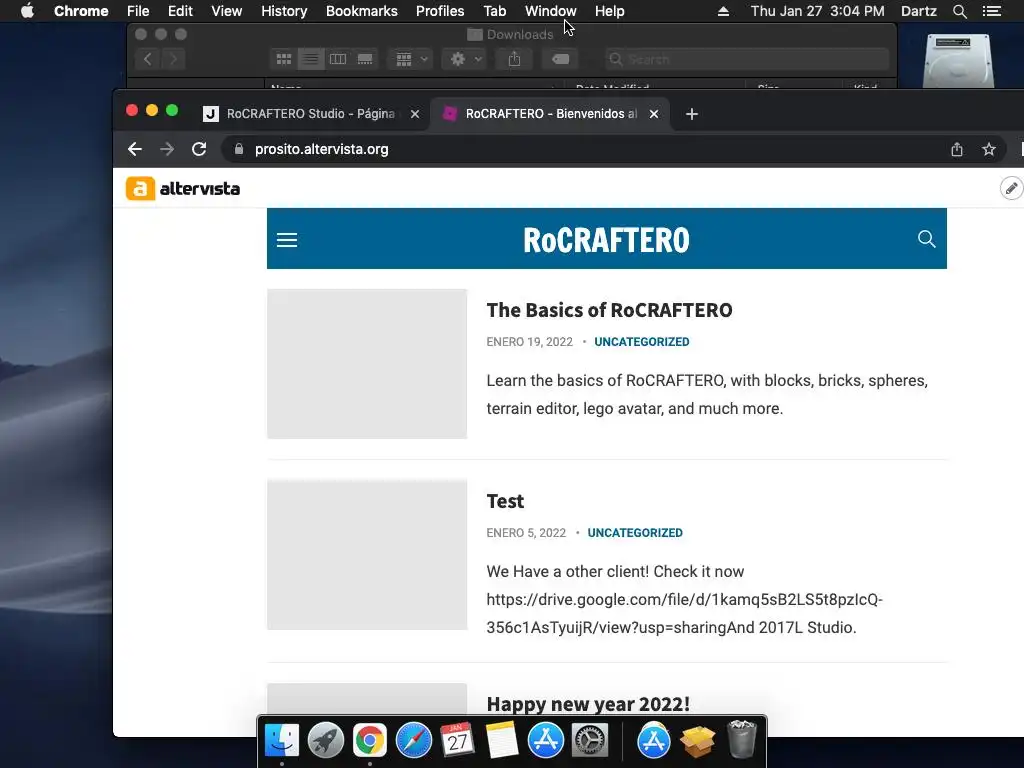Open the File menu
Viewport: 1024px width, 768px height.
click(138, 11)
